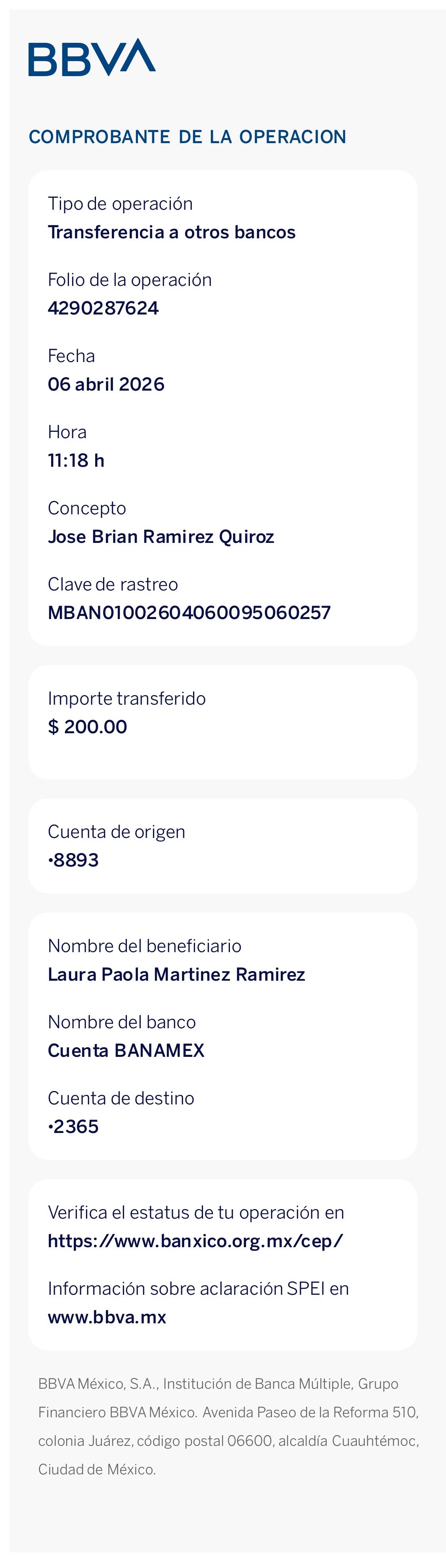This screenshot has height=1568, width=446.
Task: Select concept Jose Brian Ramirez Quiroz
Action: pos(161,536)
